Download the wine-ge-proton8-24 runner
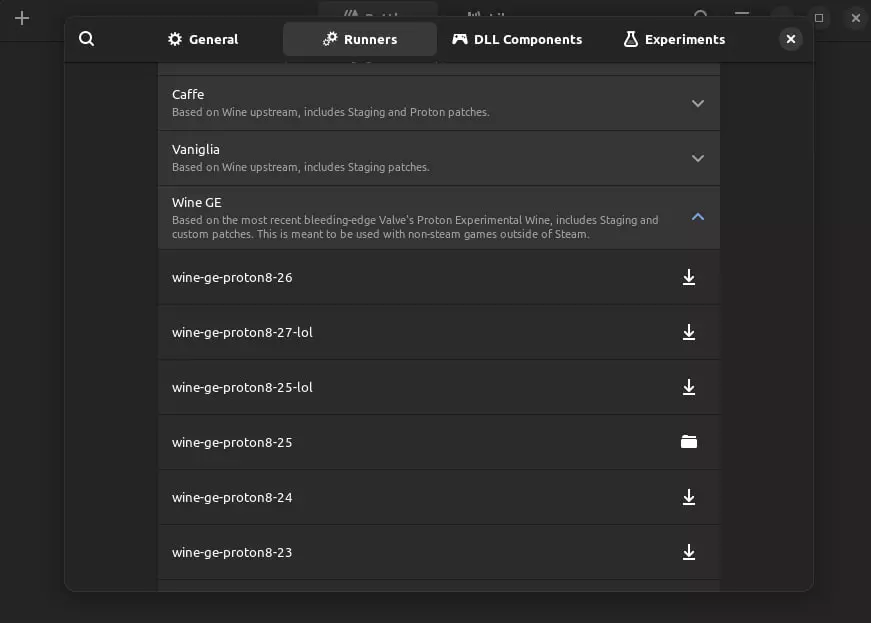The image size is (871, 623). [688, 497]
